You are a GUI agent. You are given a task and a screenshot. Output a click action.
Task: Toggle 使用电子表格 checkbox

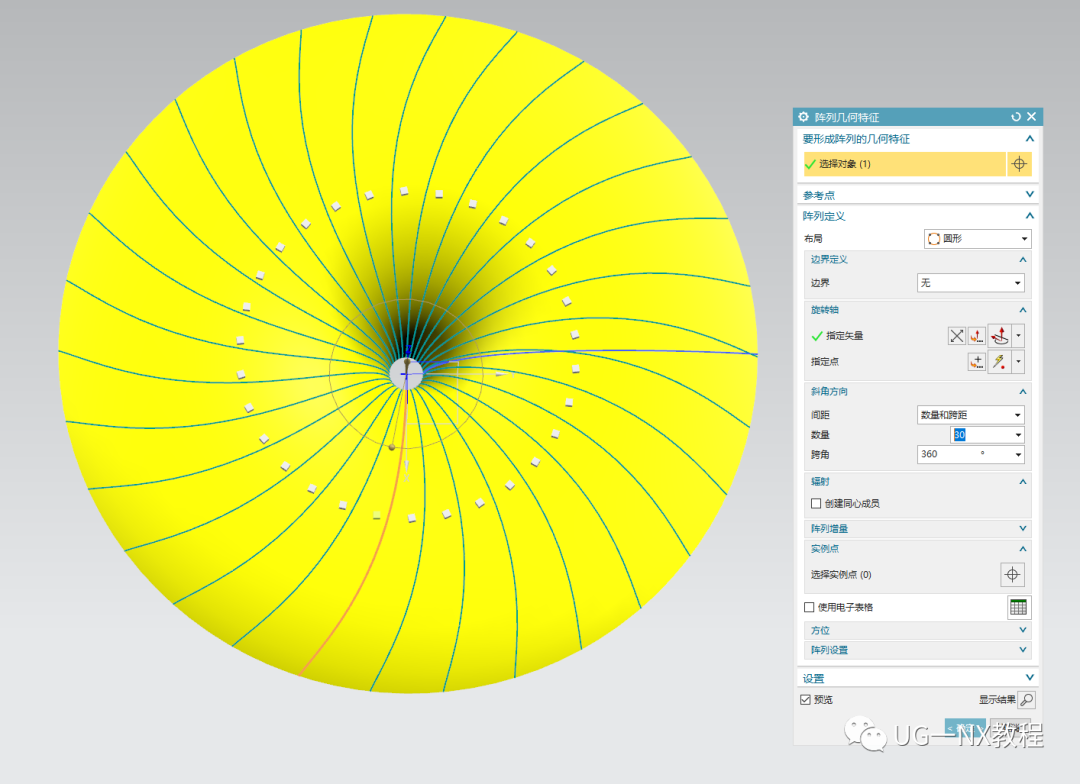coord(809,607)
